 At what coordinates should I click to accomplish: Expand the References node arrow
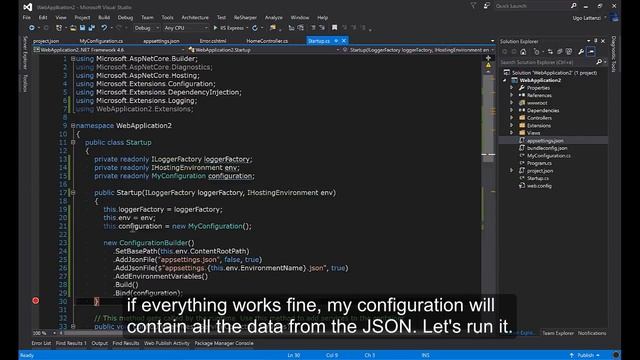[x=511, y=95]
